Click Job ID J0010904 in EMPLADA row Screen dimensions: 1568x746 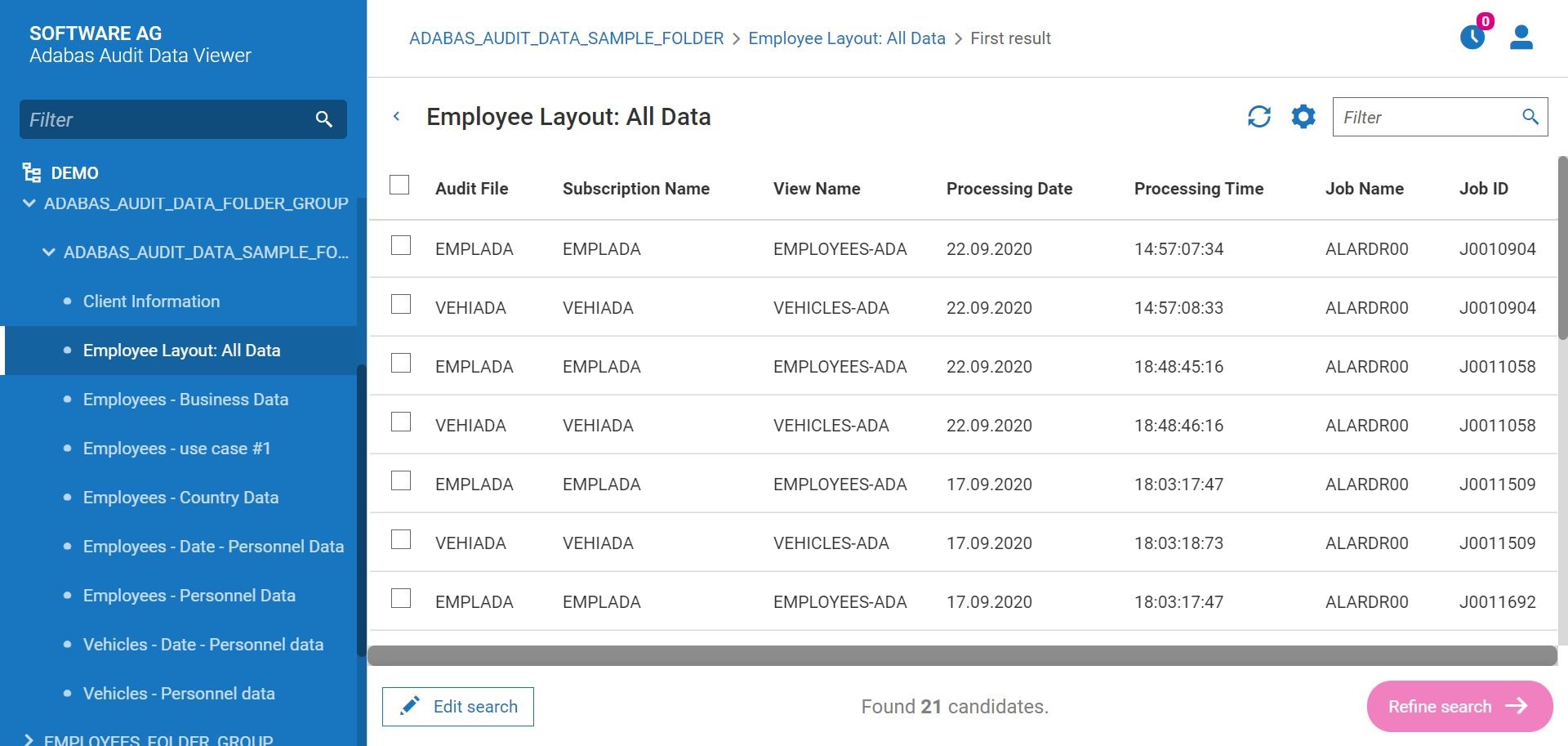(1497, 249)
